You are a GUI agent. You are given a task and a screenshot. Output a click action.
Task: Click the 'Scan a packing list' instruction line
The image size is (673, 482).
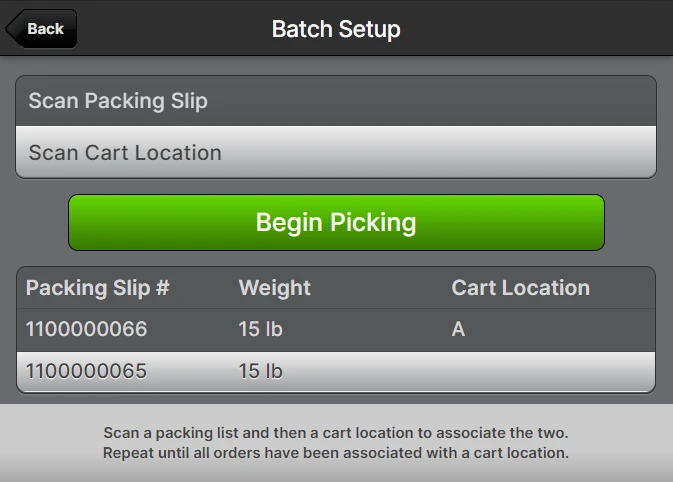coord(336,433)
